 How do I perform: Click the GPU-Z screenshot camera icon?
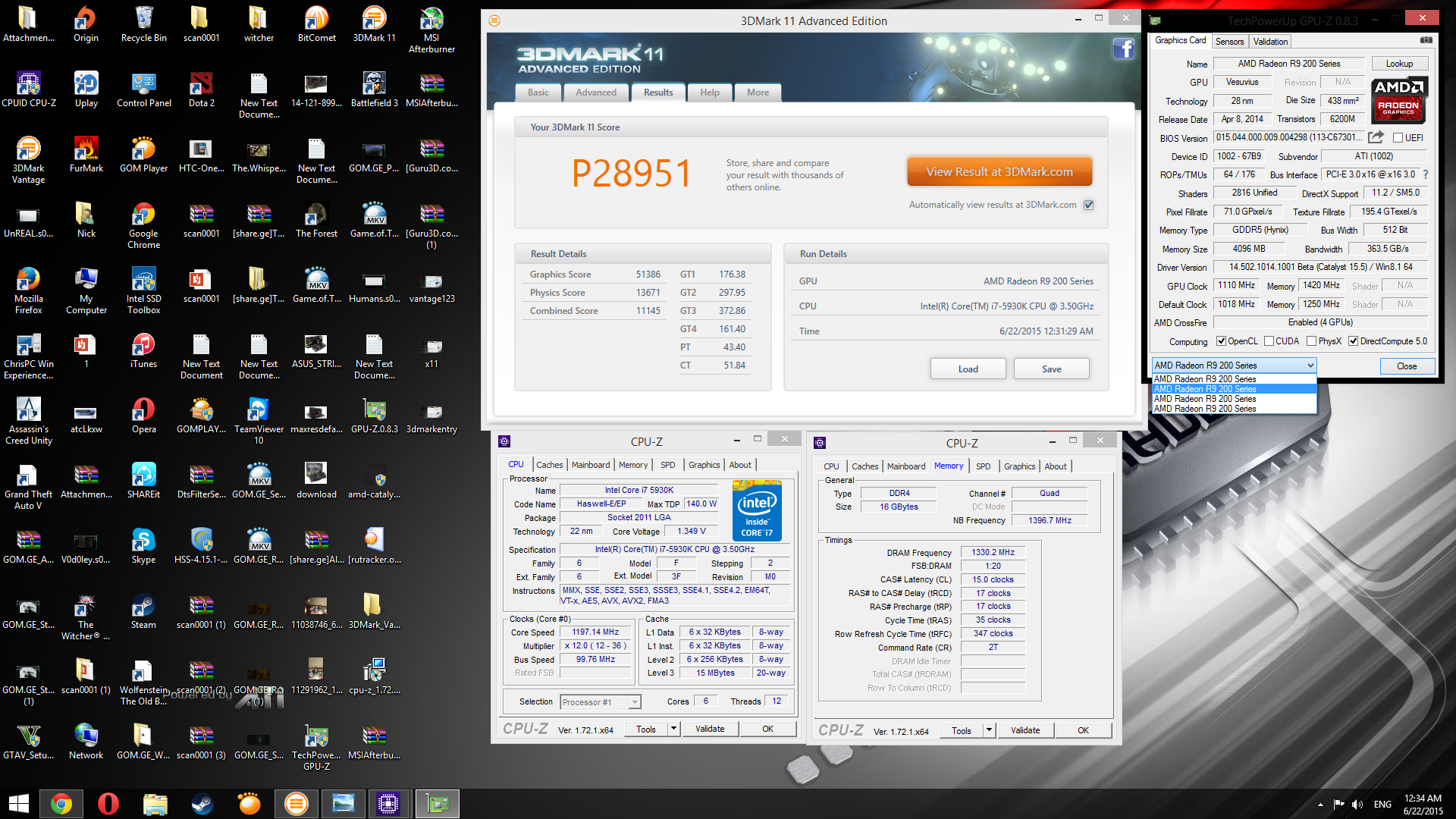coord(1426,40)
